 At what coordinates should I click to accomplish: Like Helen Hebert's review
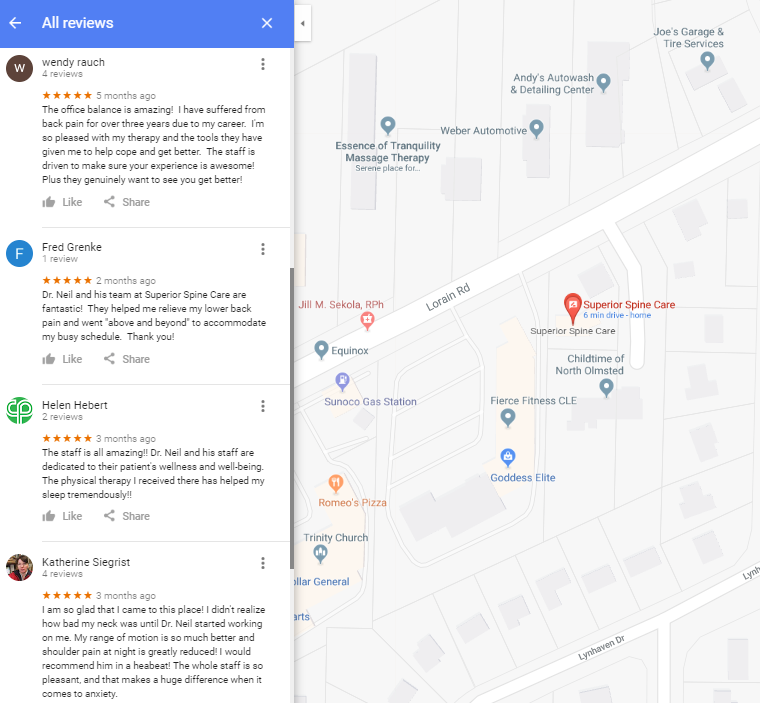click(62, 516)
